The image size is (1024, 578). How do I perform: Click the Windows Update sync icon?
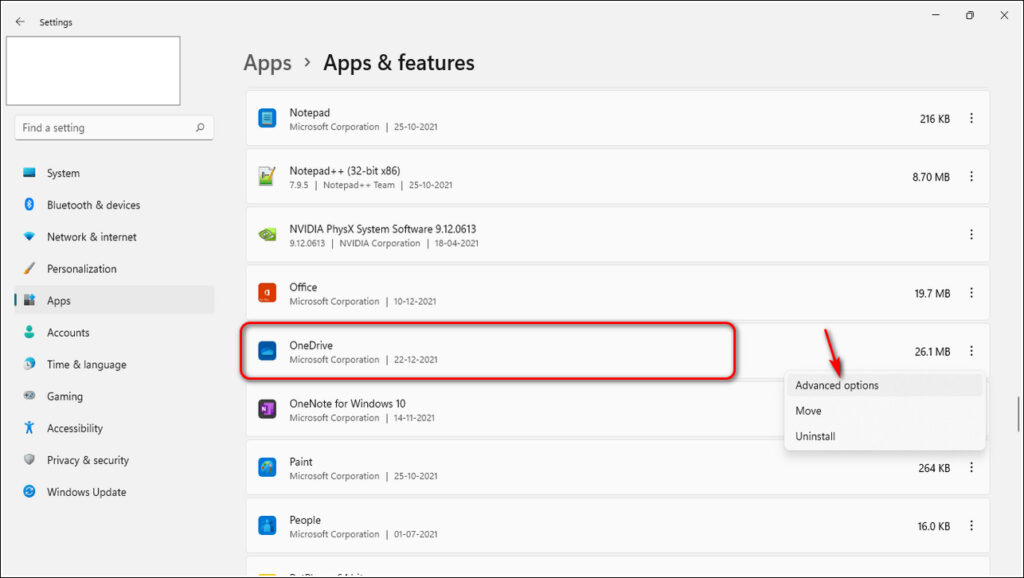coord(29,491)
